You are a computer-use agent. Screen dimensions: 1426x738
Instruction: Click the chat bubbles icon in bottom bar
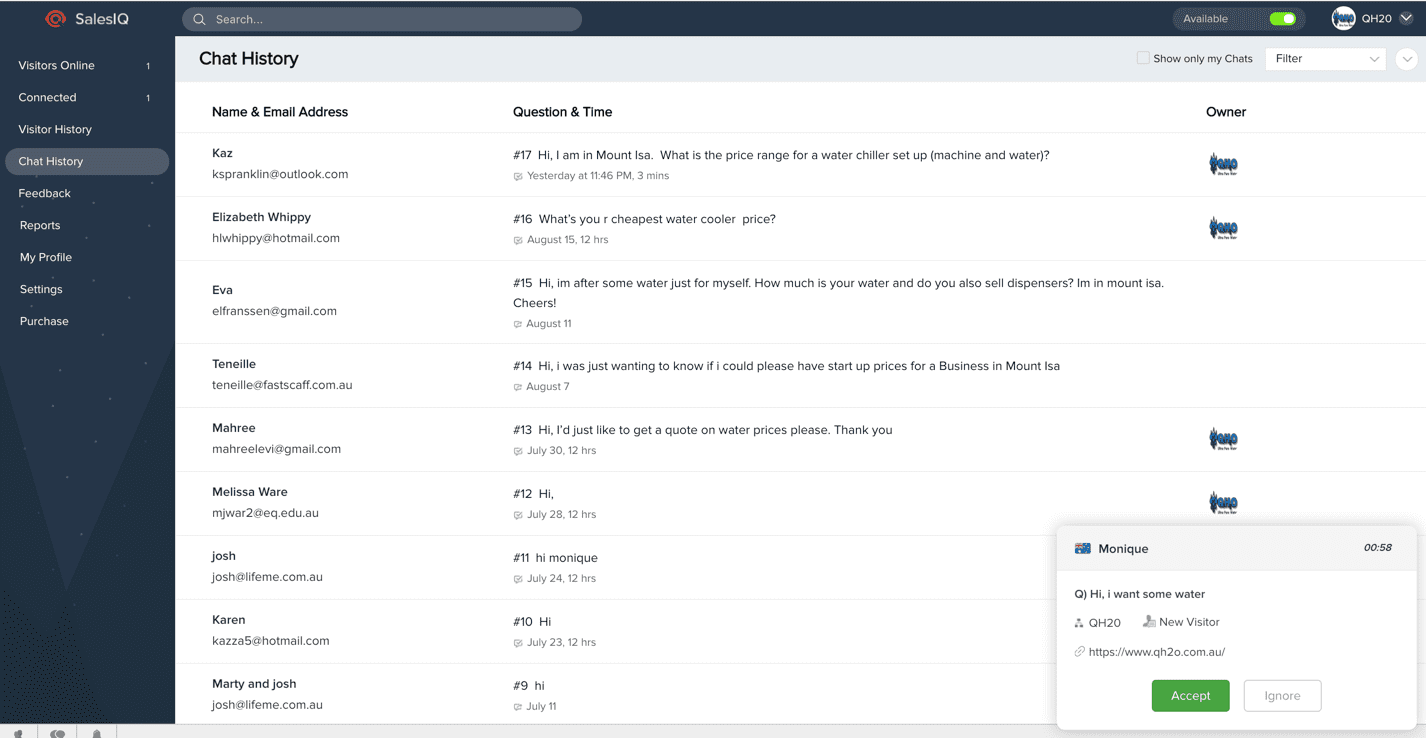click(57, 733)
